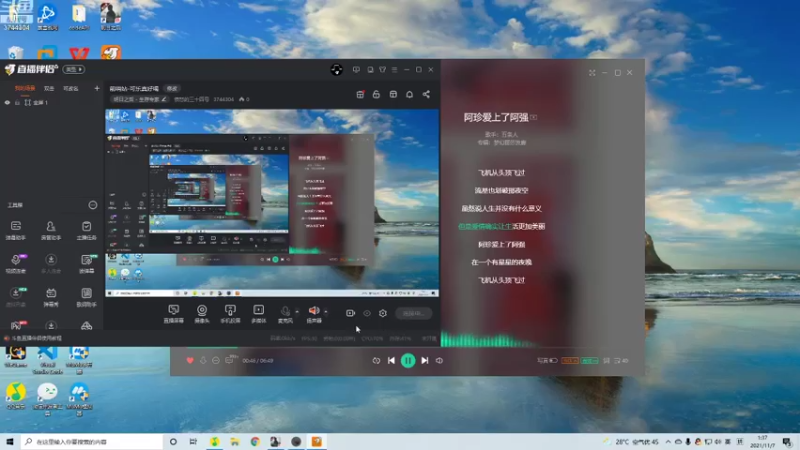Toggle lock icon on 全屏 1 source
This screenshot has height=450, width=800.
pos(17,103)
